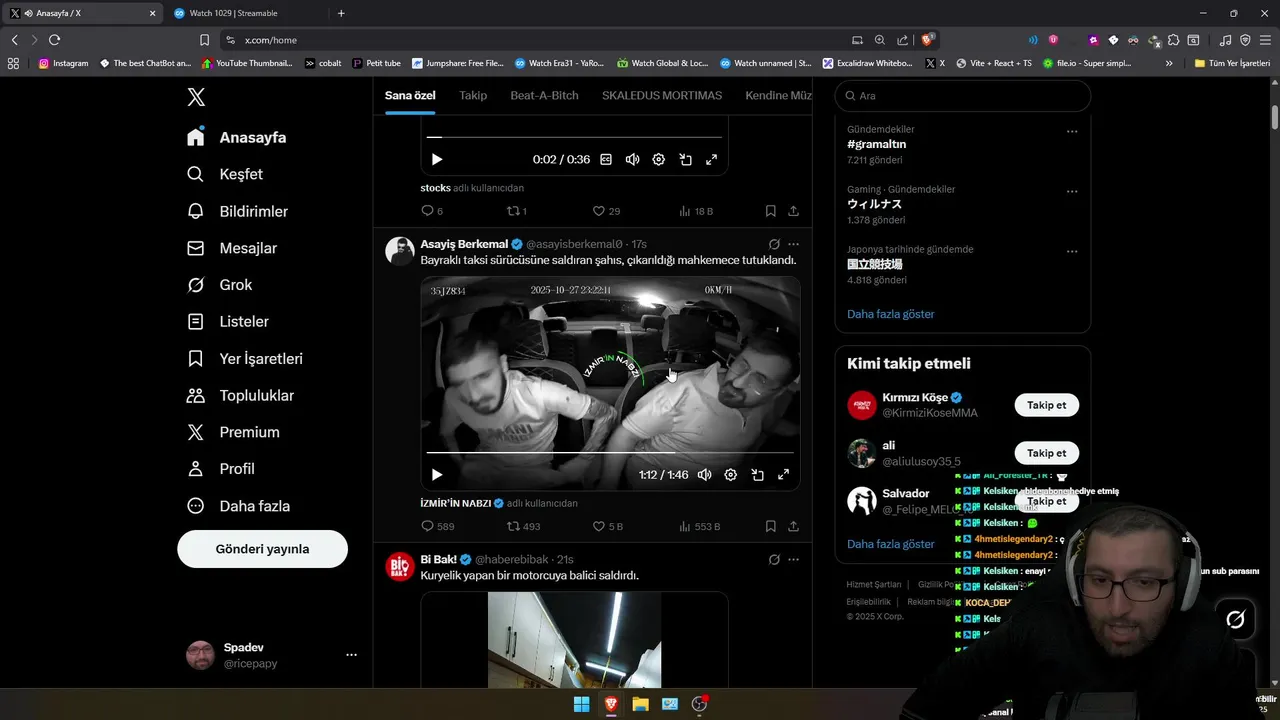Screen dimensions: 1280x720
Task: Repost the post with 493 reposts
Action: pyautogui.click(x=523, y=526)
